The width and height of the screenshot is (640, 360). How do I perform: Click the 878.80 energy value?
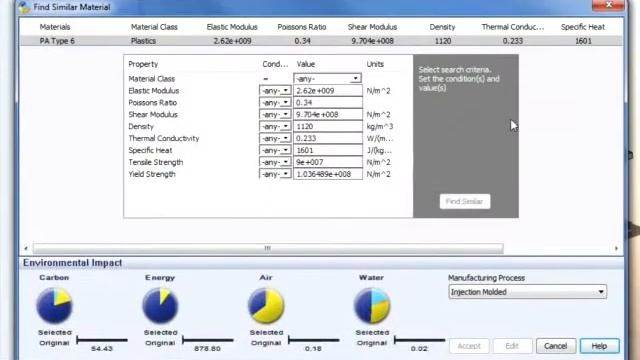(207, 349)
